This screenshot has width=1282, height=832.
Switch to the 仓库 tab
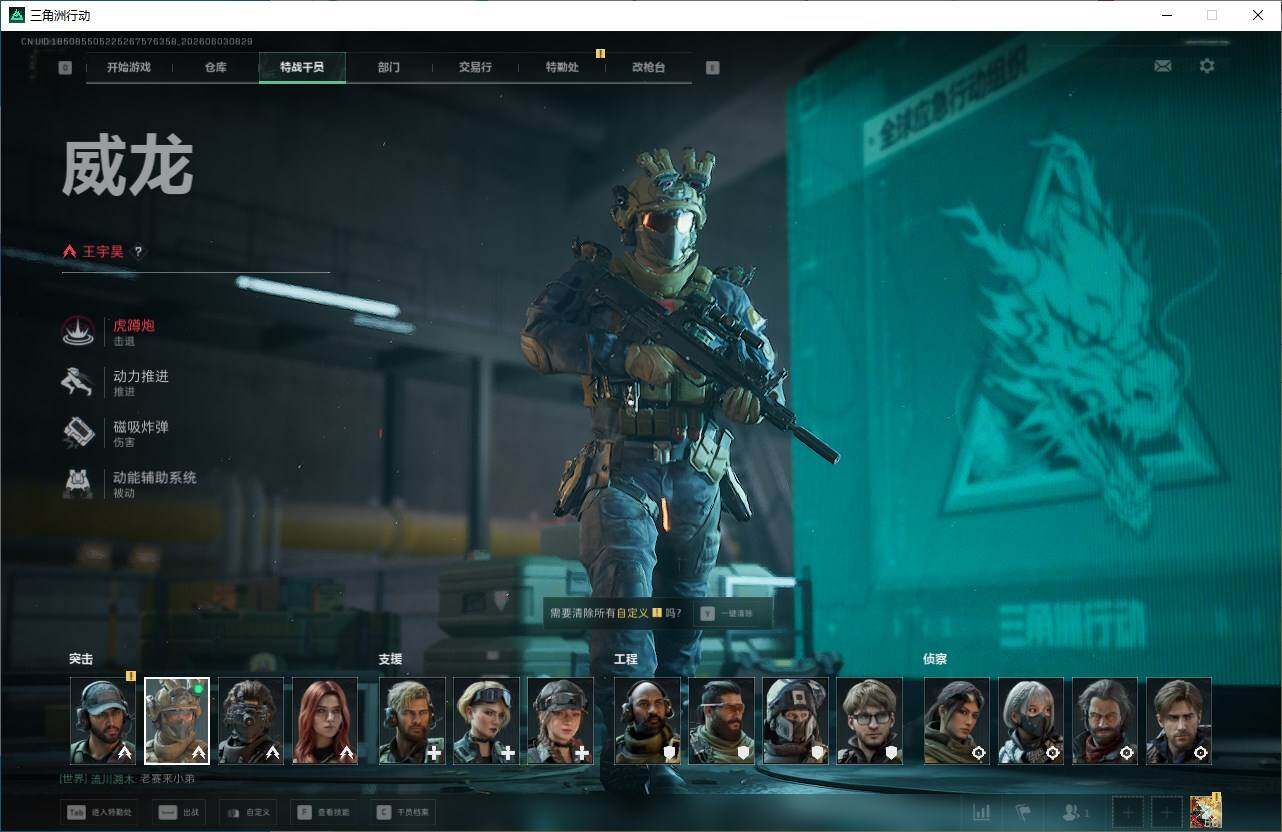click(x=216, y=68)
